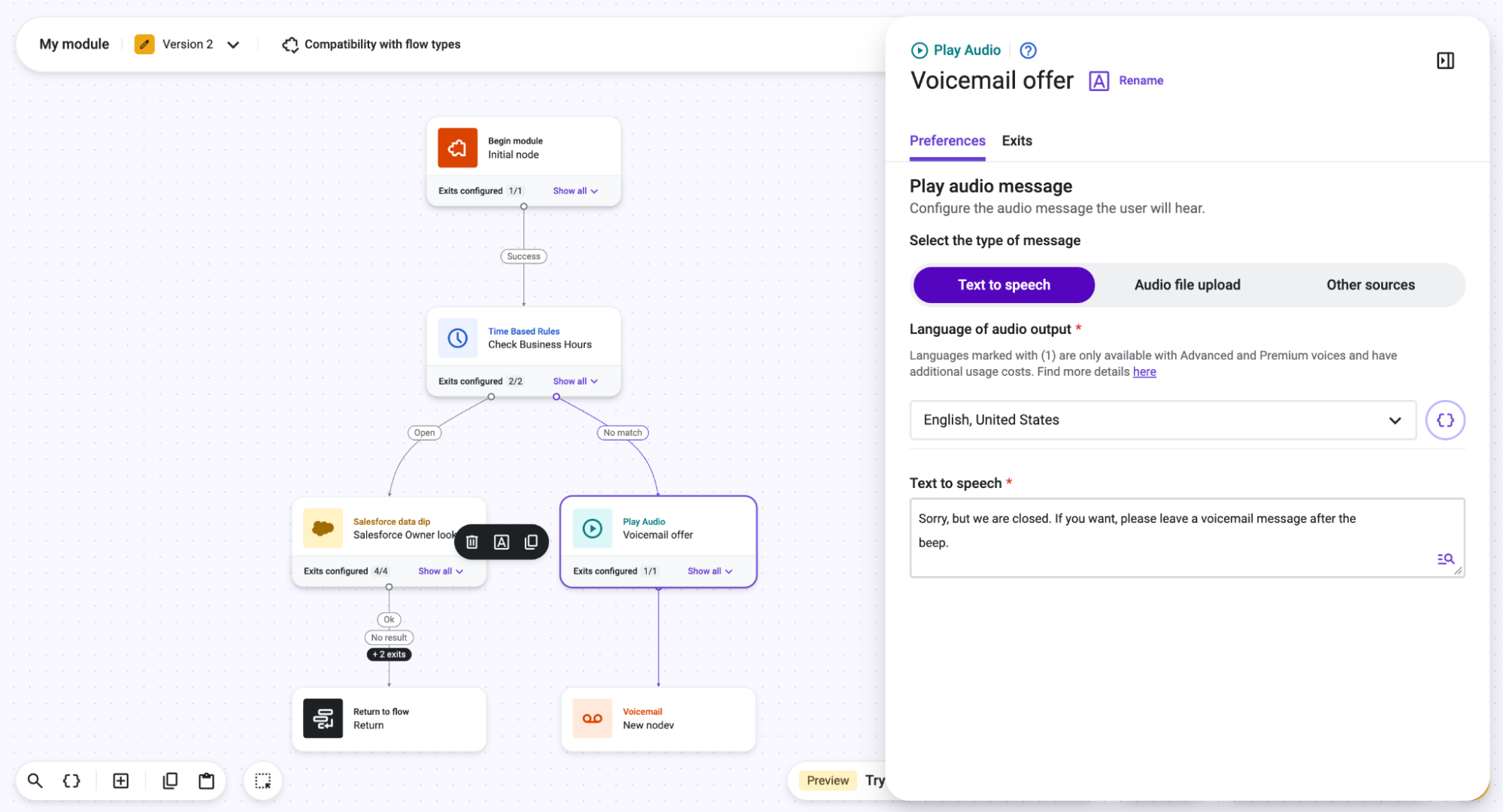
Task: Click rename icon in floating node toolbar
Action: tap(502, 541)
